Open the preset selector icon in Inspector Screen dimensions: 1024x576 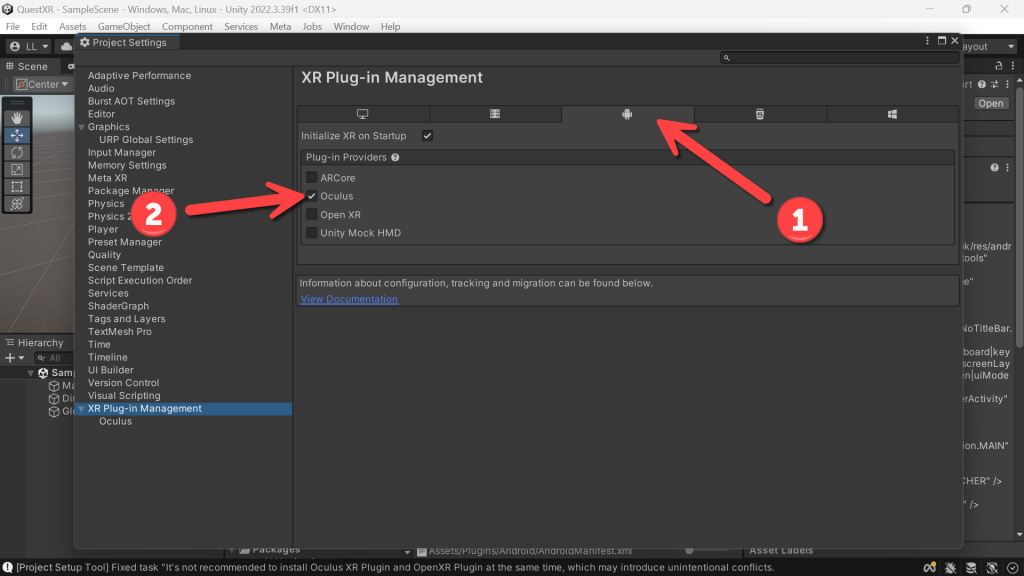pyautogui.click(x=995, y=84)
